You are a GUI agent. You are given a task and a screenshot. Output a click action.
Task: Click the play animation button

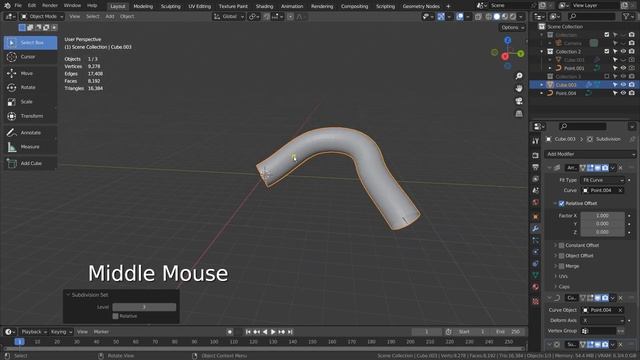[273, 332]
